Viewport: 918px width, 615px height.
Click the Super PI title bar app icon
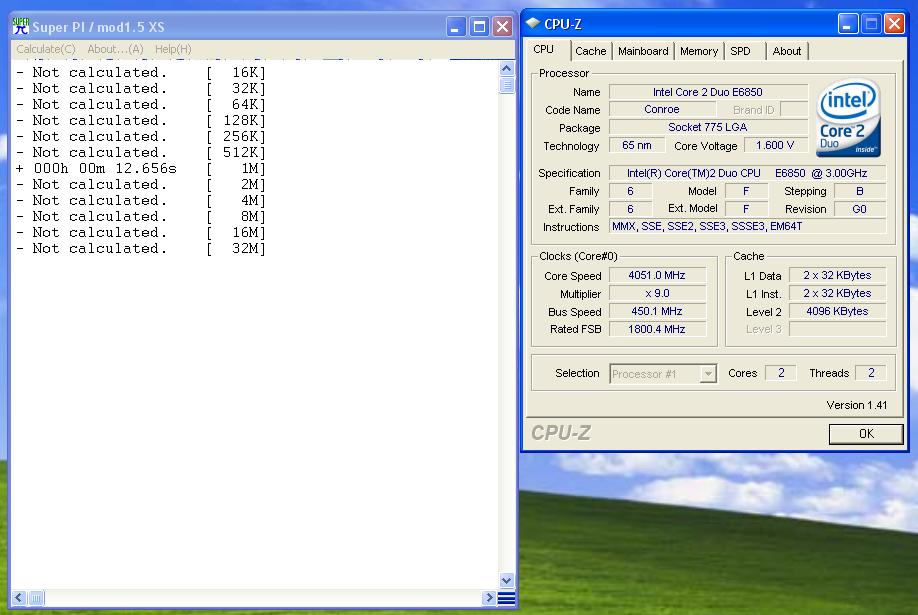coord(20,26)
